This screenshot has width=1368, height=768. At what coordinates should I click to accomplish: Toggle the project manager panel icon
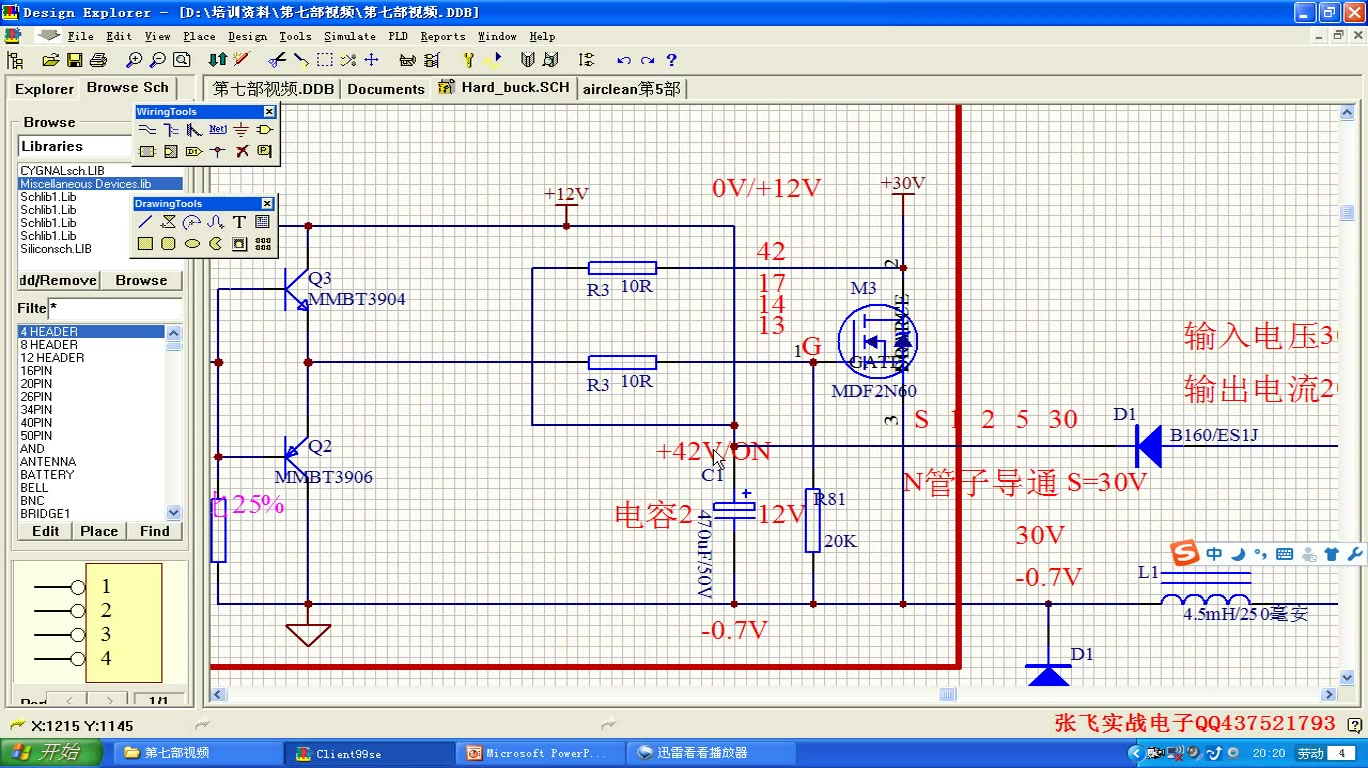coord(13,61)
